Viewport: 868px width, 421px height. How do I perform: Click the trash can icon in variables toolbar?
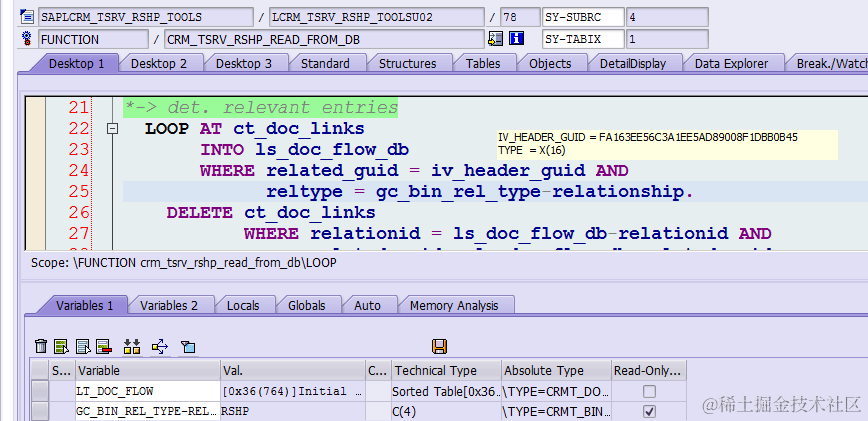[41, 347]
